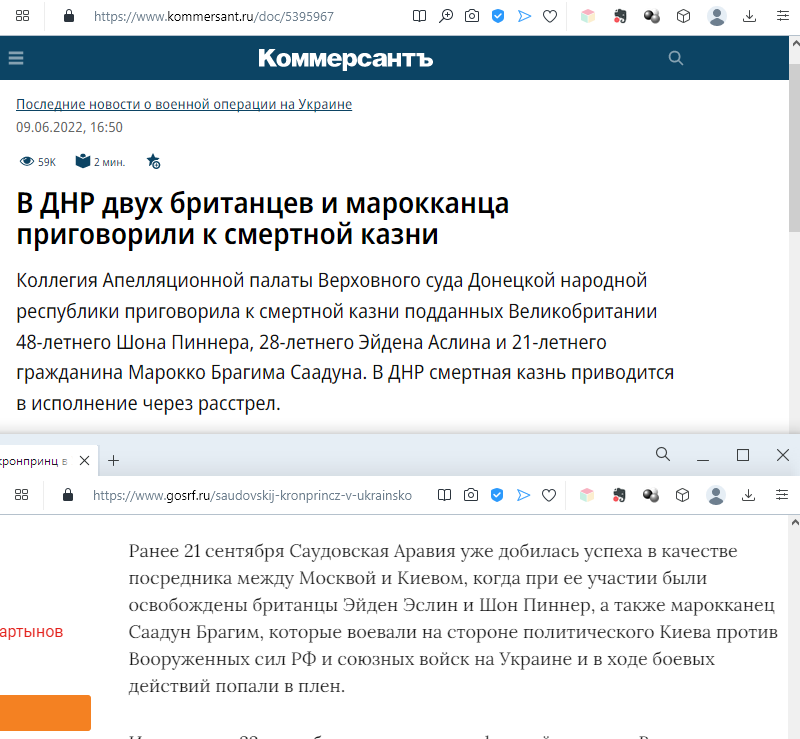Viewport: 800px width, 739px height.
Task: Open Evernote elephant extension in gosrf window
Action: tap(619, 495)
